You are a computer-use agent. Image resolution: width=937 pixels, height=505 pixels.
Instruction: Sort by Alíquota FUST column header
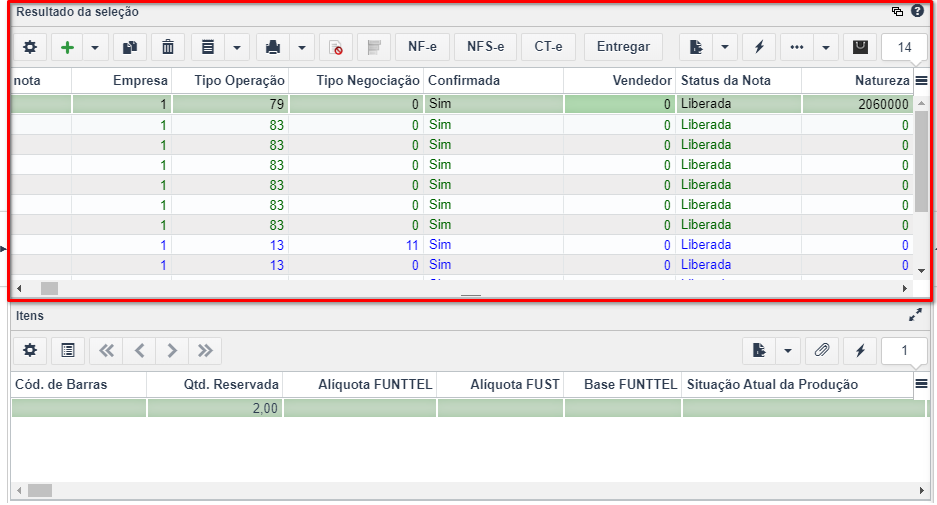click(x=500, y=384)
